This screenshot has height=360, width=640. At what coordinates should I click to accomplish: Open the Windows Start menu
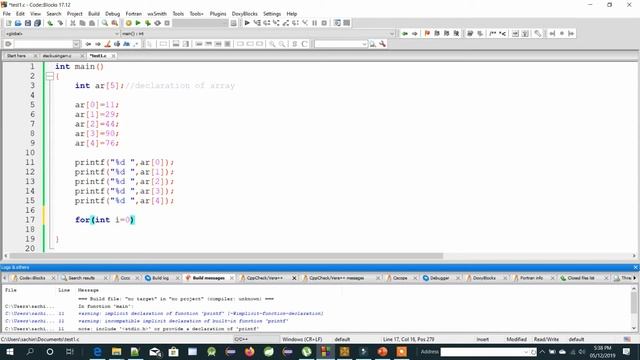[x=10, y=351]
